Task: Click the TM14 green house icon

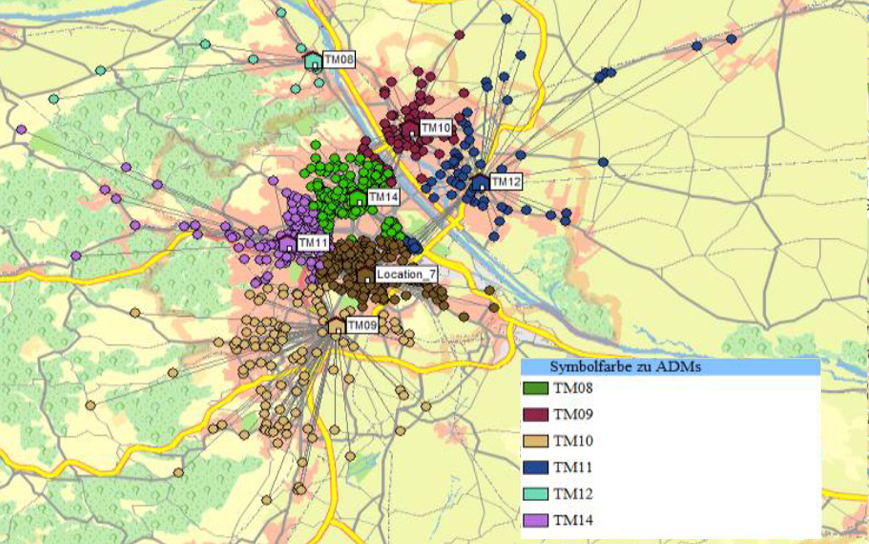Action: coord(358,198)
